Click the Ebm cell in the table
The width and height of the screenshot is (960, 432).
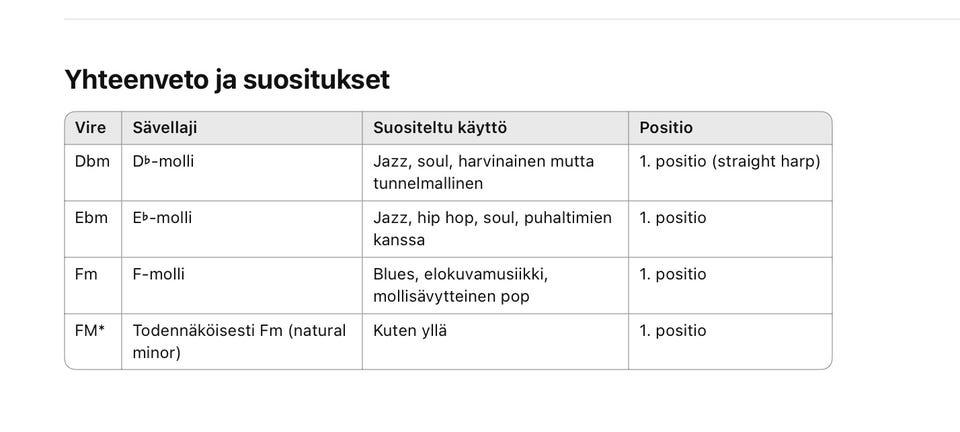pos(93,218)
